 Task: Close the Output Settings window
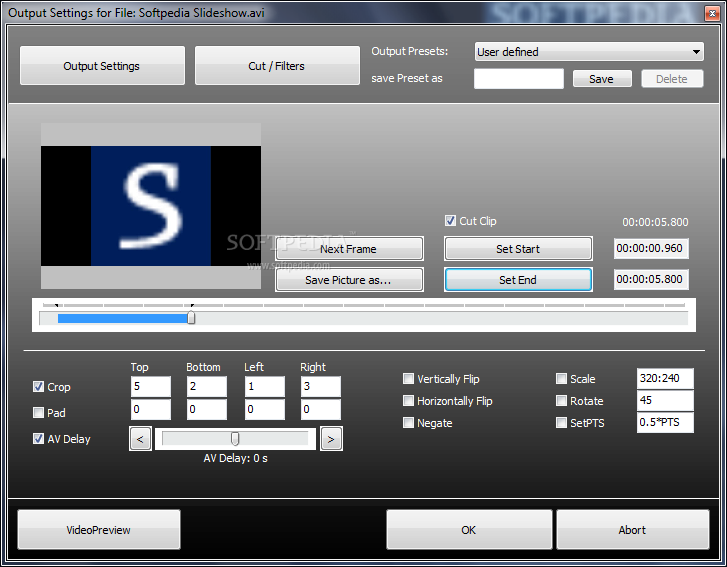pos(712,13)
